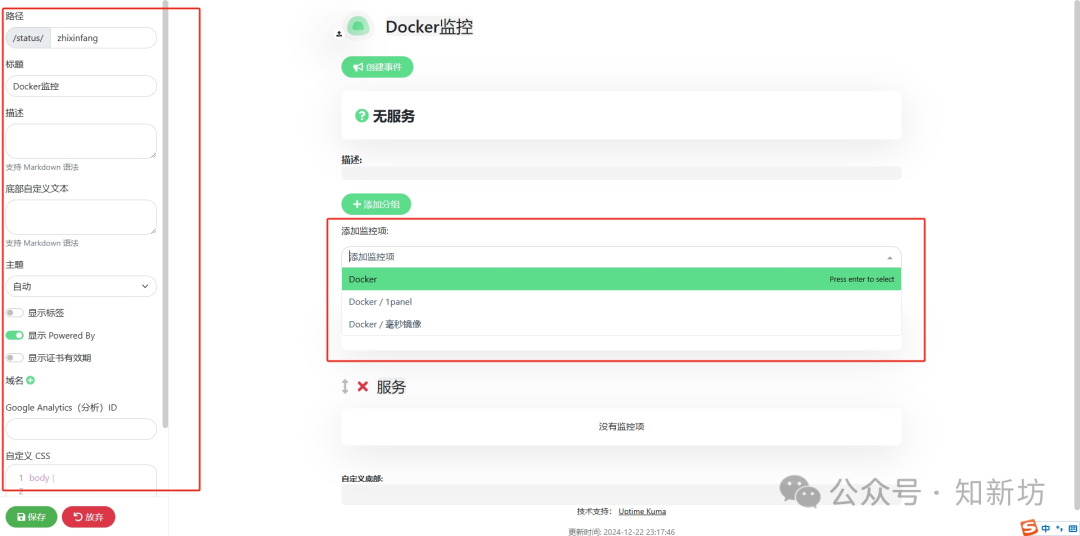Click the editable group name 服务
1080x536 pixels.
391,387
